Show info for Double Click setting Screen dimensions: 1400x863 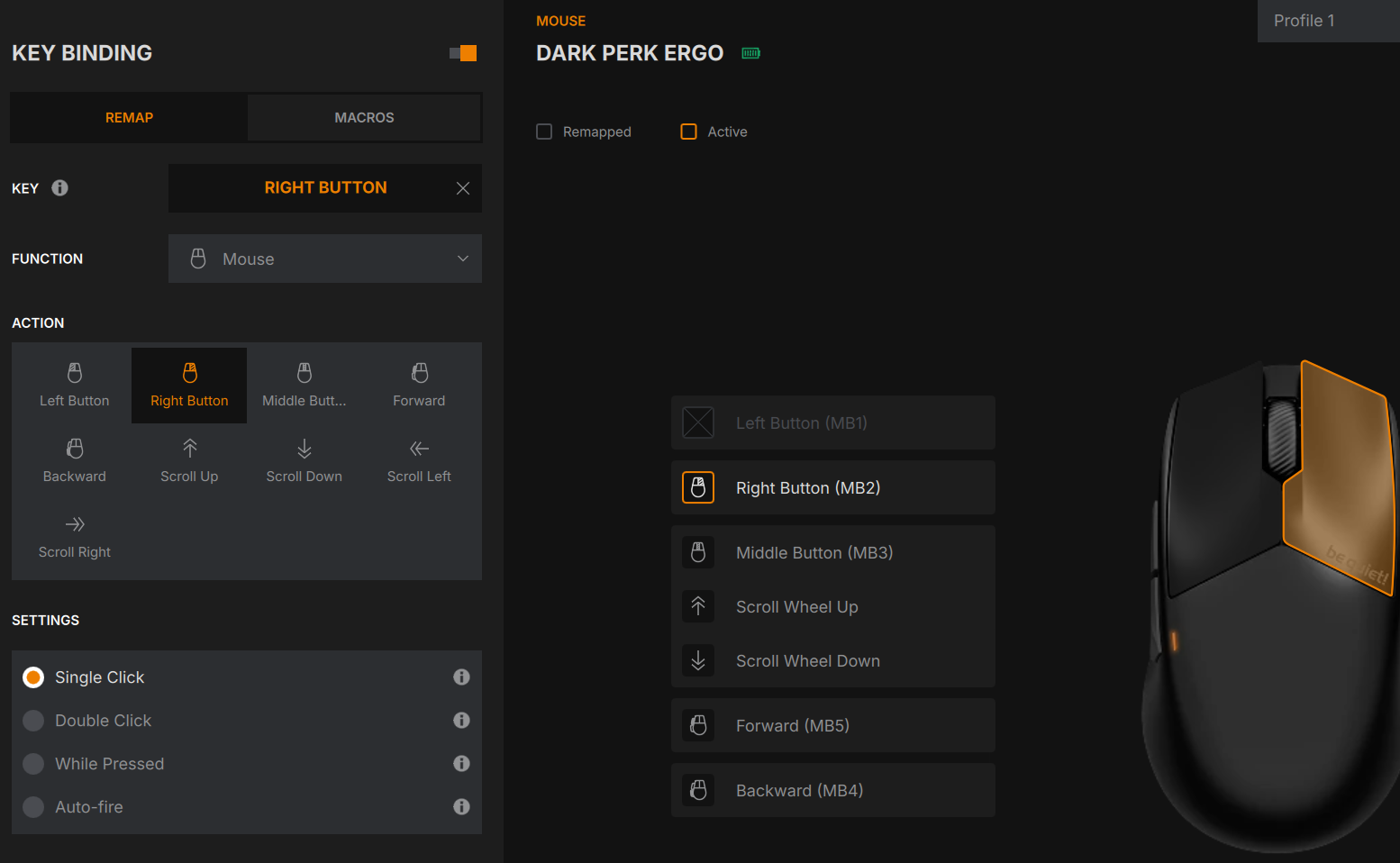pos(461,721)
